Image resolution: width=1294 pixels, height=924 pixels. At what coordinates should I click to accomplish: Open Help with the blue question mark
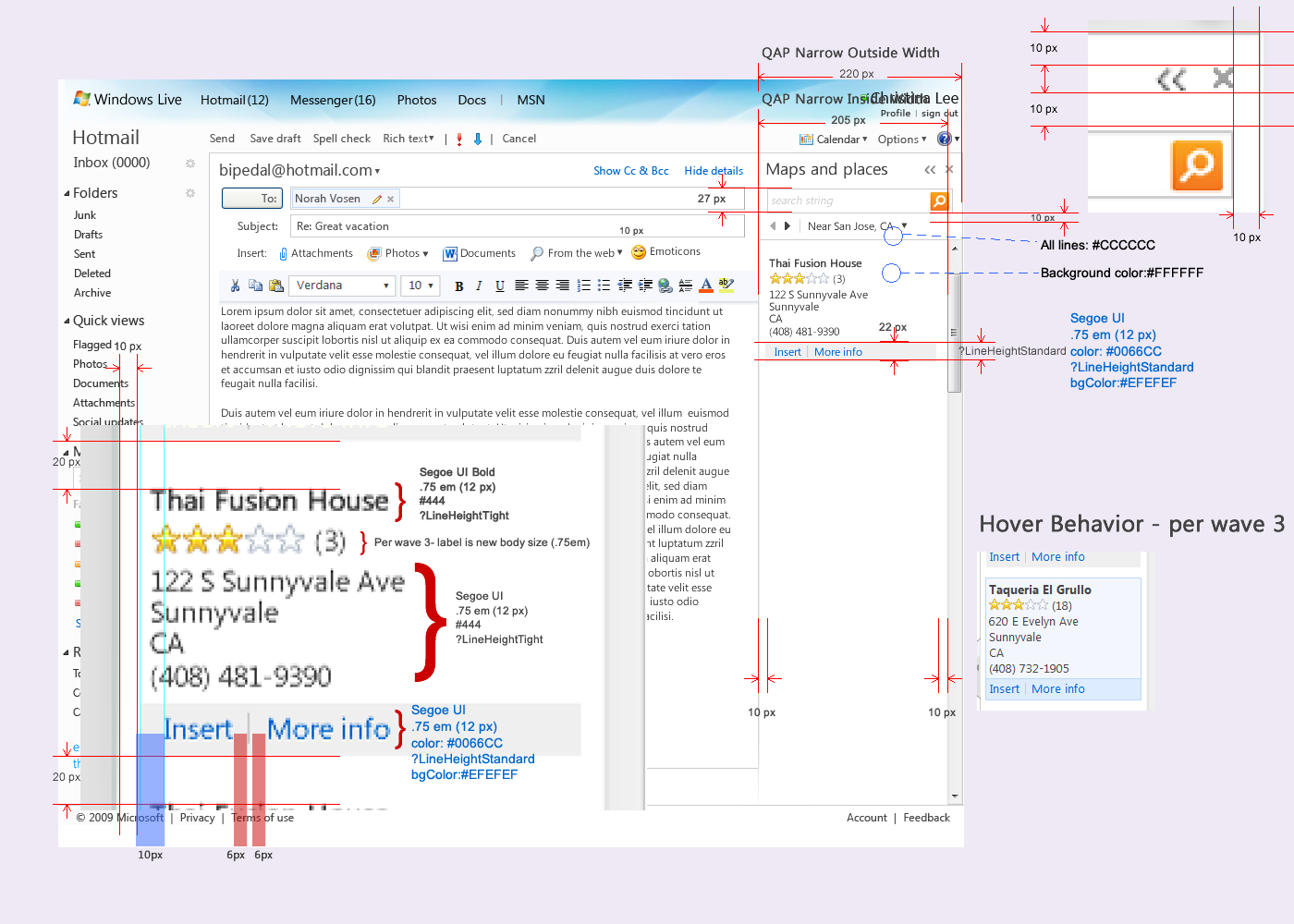click(x=944, y=139)
